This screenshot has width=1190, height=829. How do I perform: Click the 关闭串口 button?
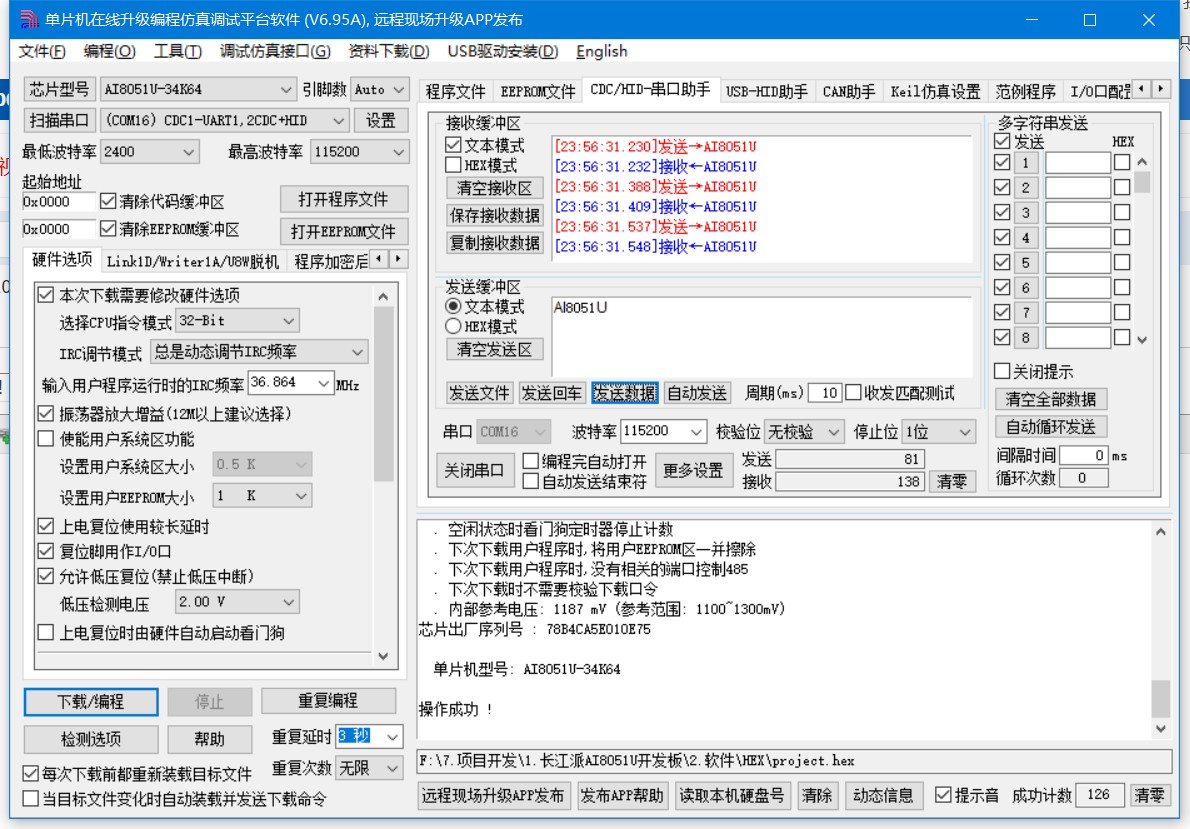point(474,471)
